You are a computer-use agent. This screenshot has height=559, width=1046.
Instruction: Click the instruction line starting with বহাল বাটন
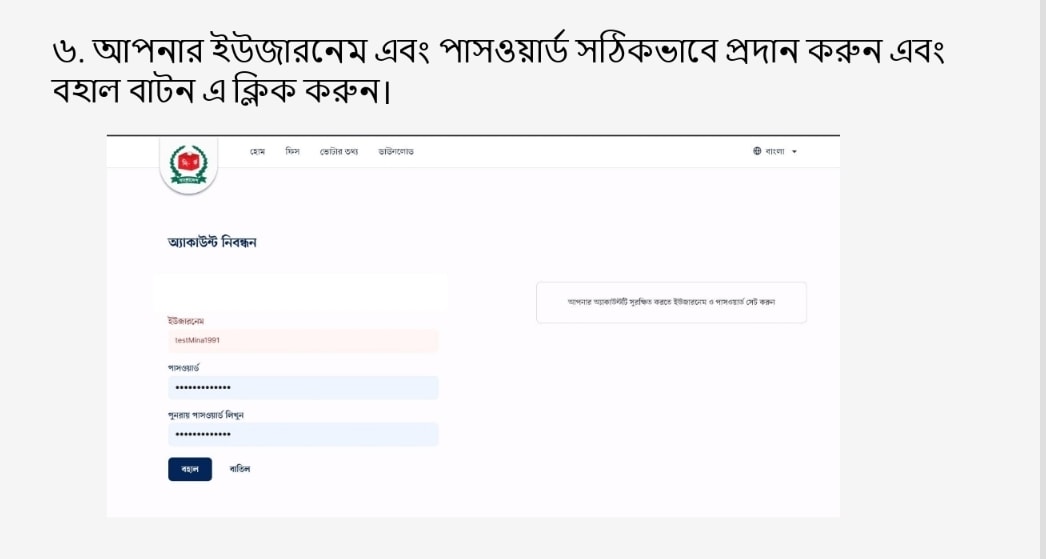point(219,93)
